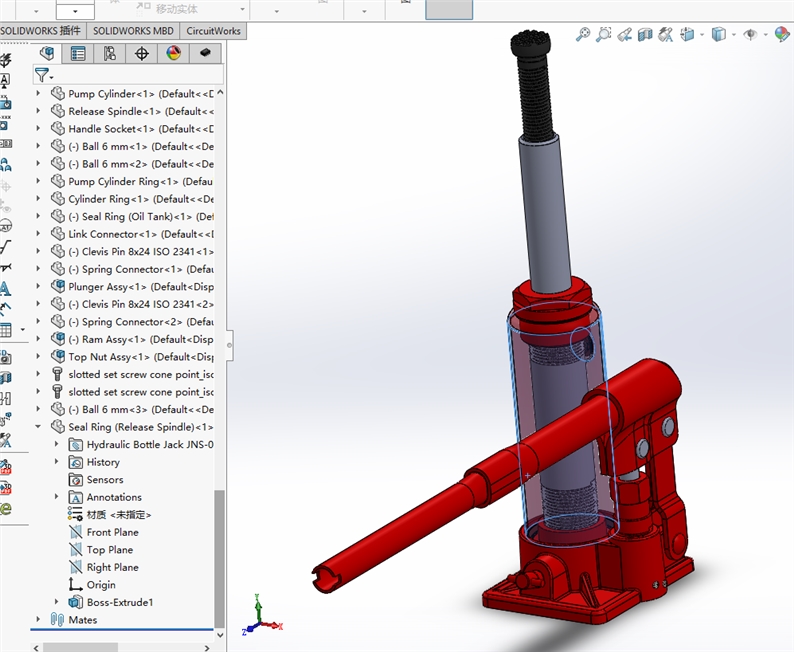Collapse the Seal Ring (Release Spindle)<1> node
794x652 pixels.
[38, 427]
